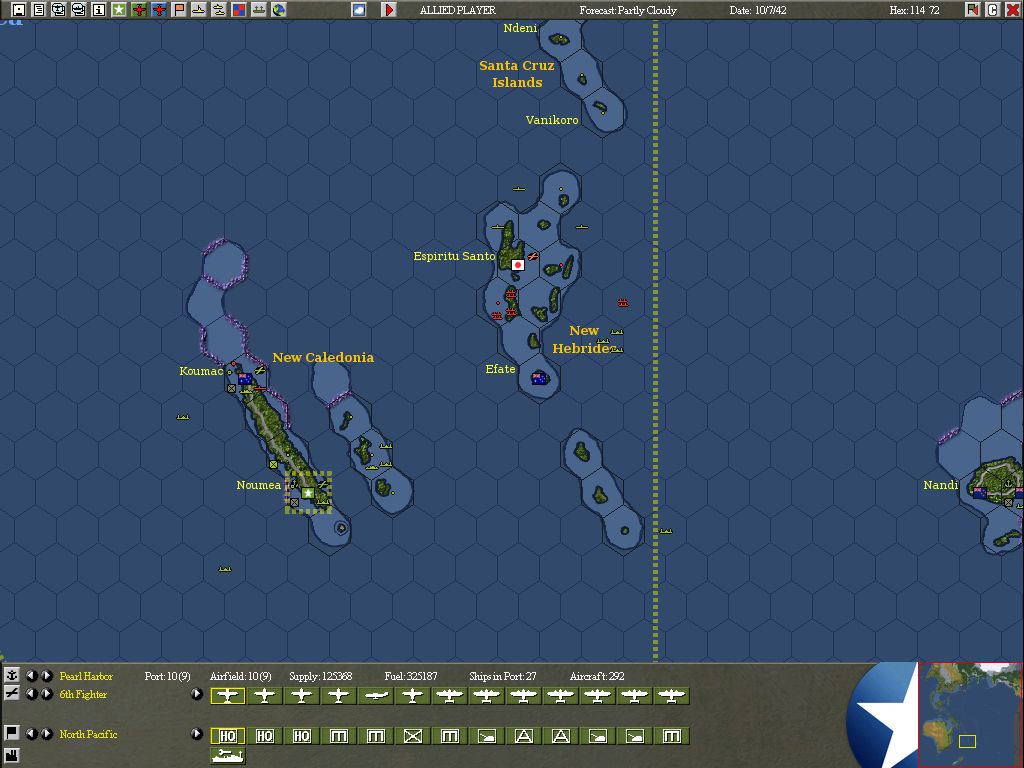Click the green and red flags icon

coord(973,10)
